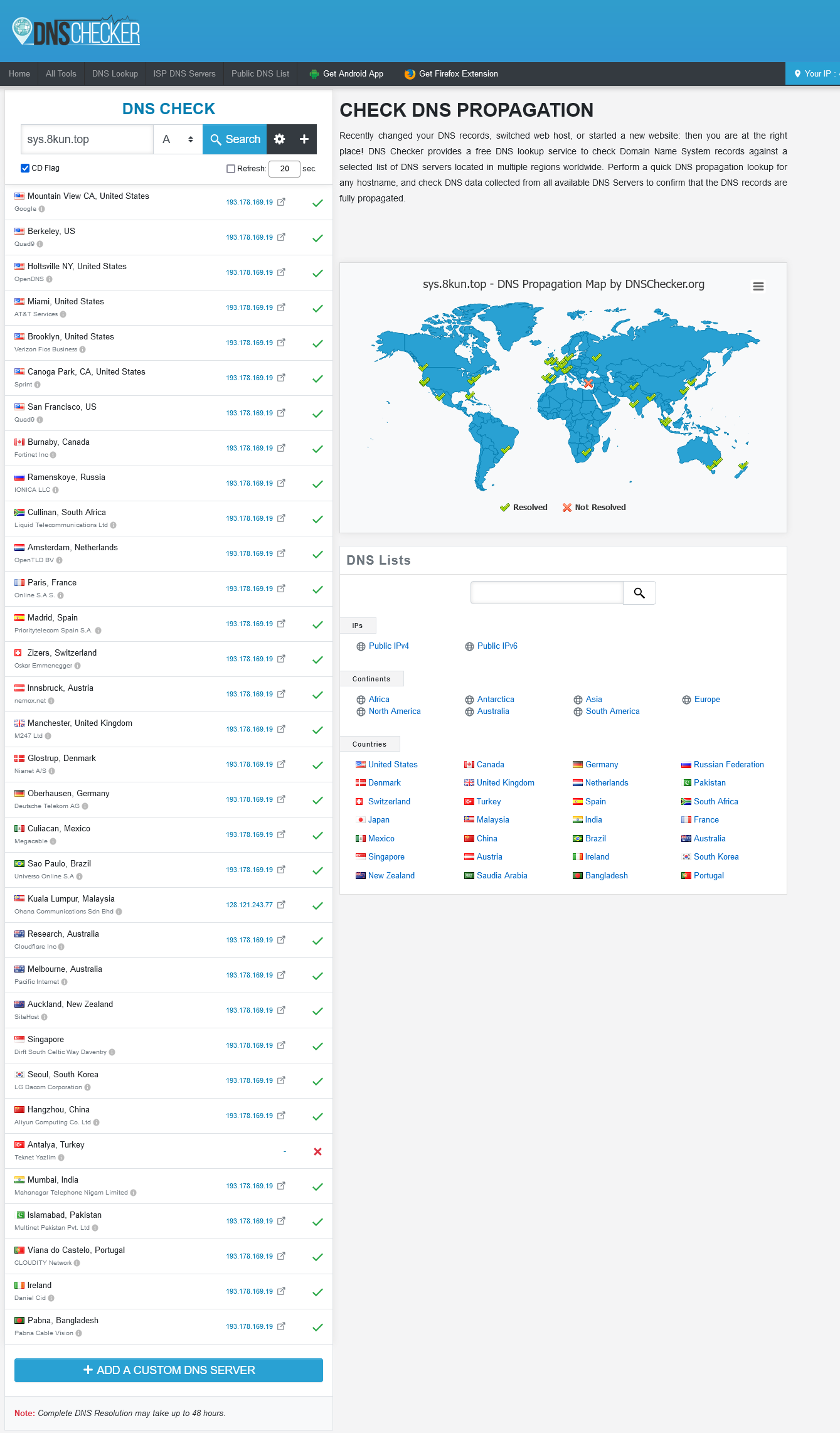Screen dimensions: 840x1433
Task: Click the refresh seconds field showing 20
Action: tap(284, 169)
